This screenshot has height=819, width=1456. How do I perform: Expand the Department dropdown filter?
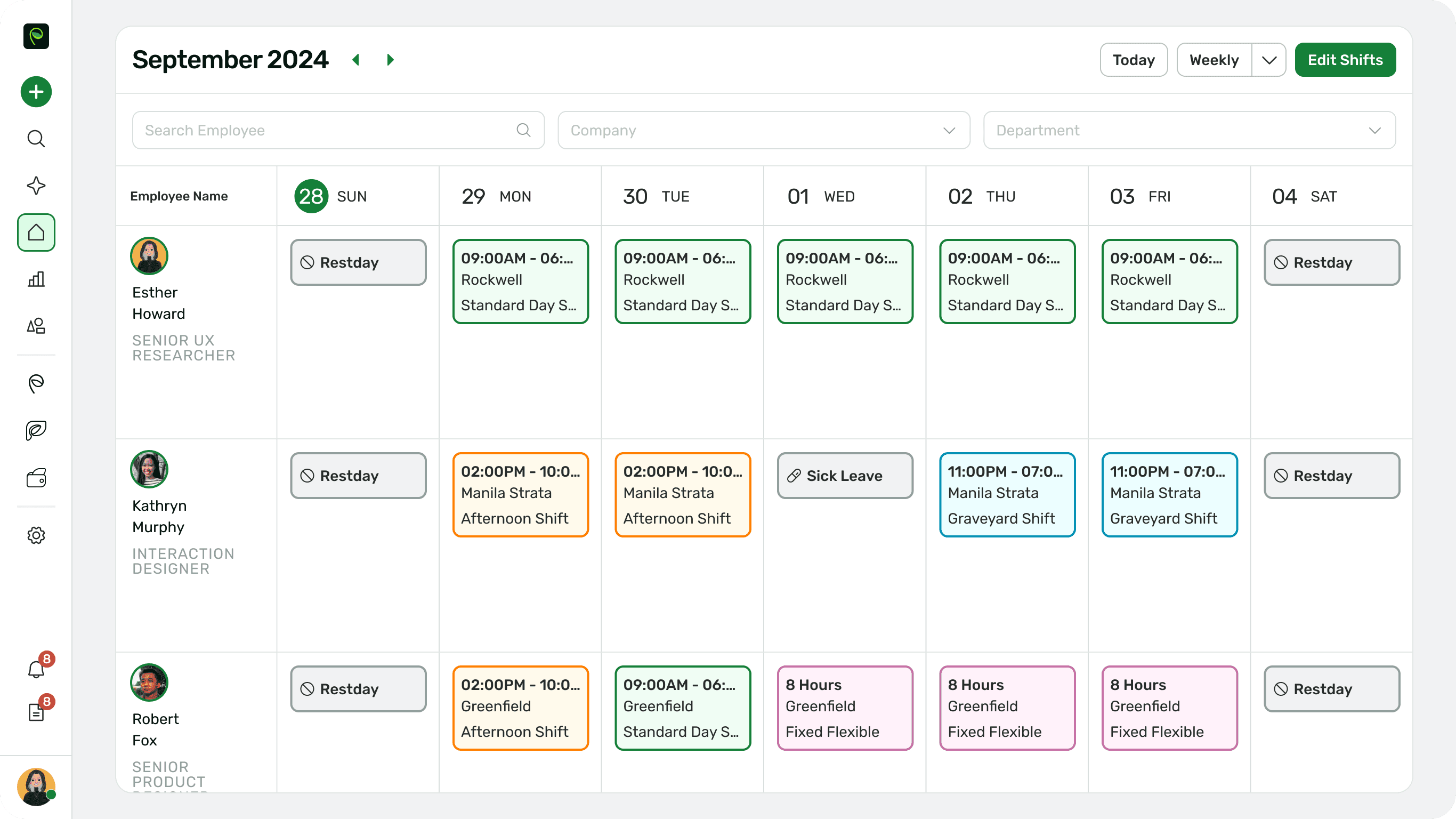1189,131
